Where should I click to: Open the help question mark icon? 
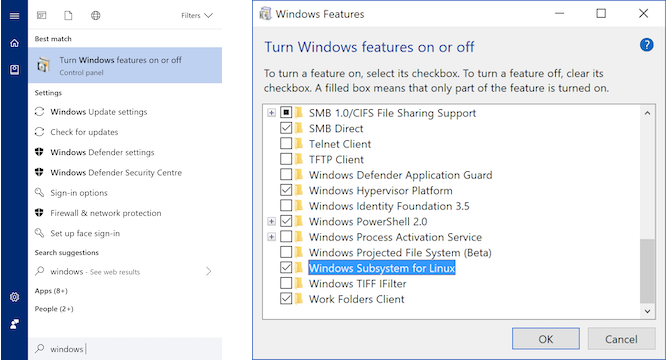pos(646,44)
